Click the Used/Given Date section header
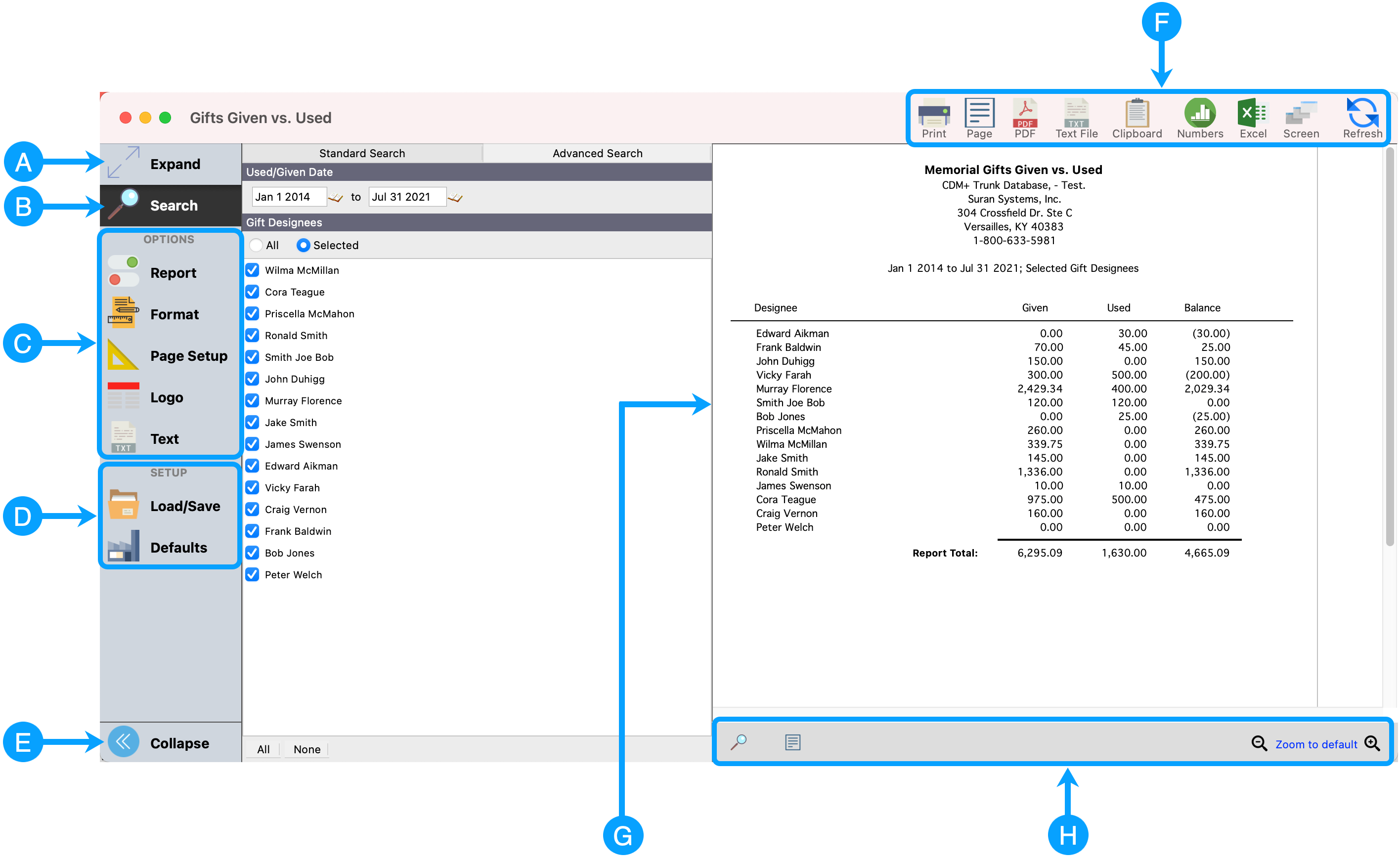 click(478, 172)
